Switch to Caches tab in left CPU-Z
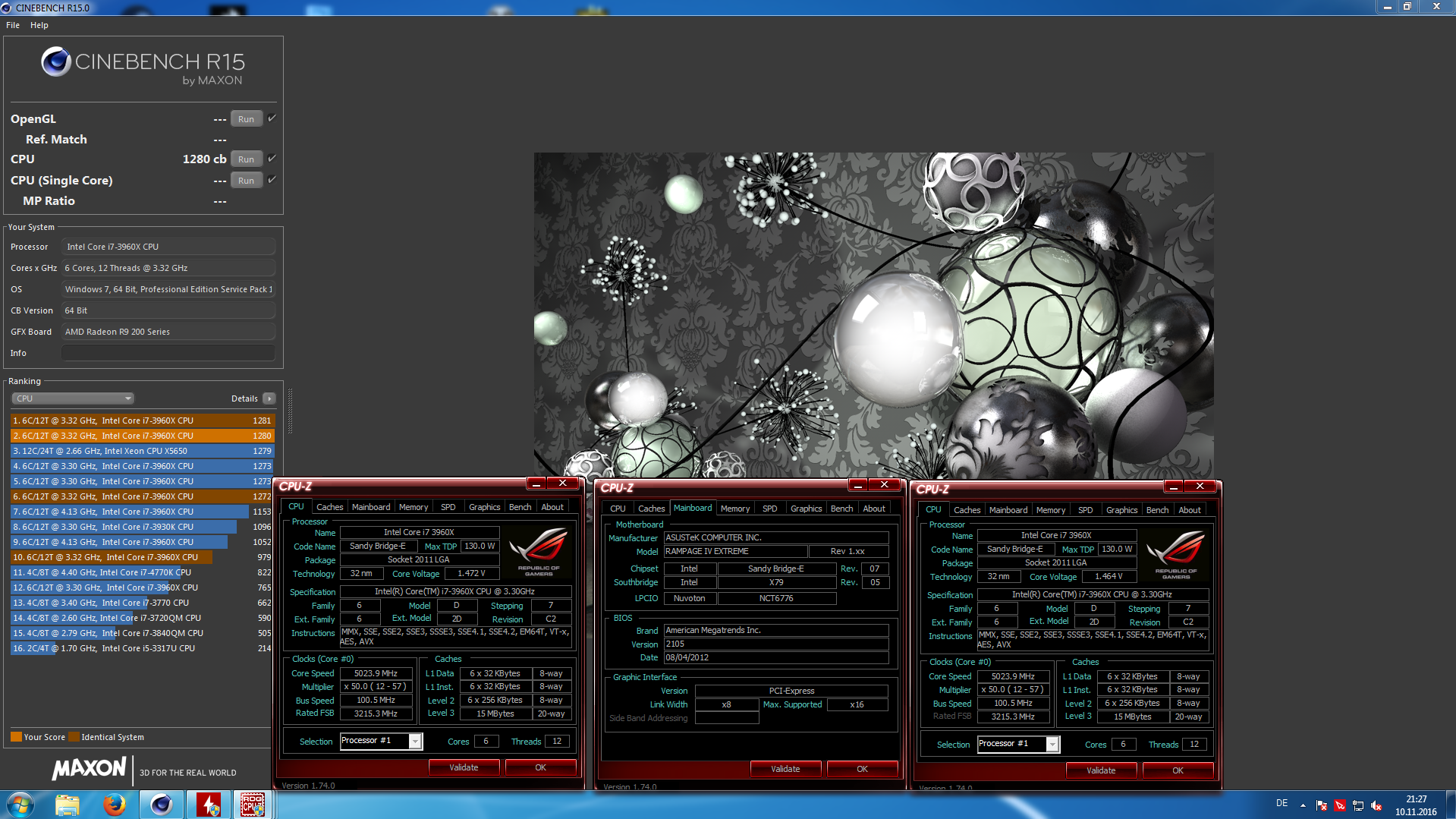 coord(329,507)
